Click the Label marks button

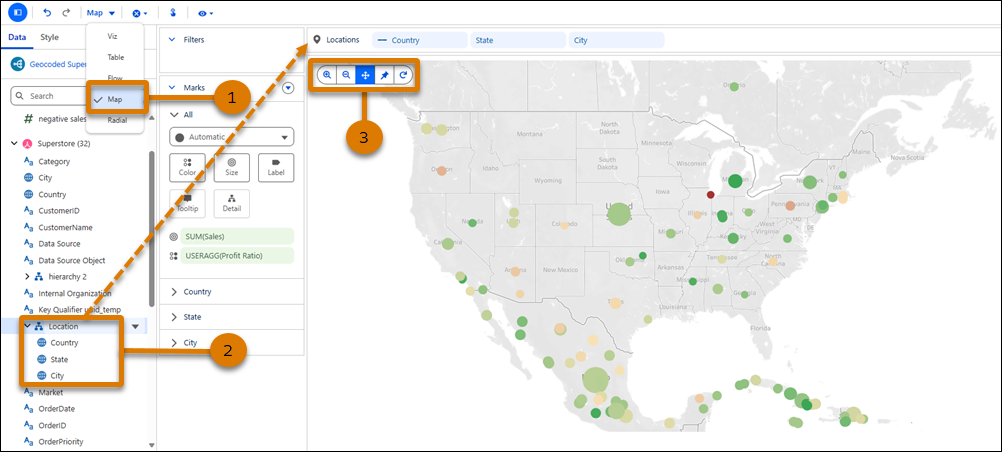tap(276, 168)
